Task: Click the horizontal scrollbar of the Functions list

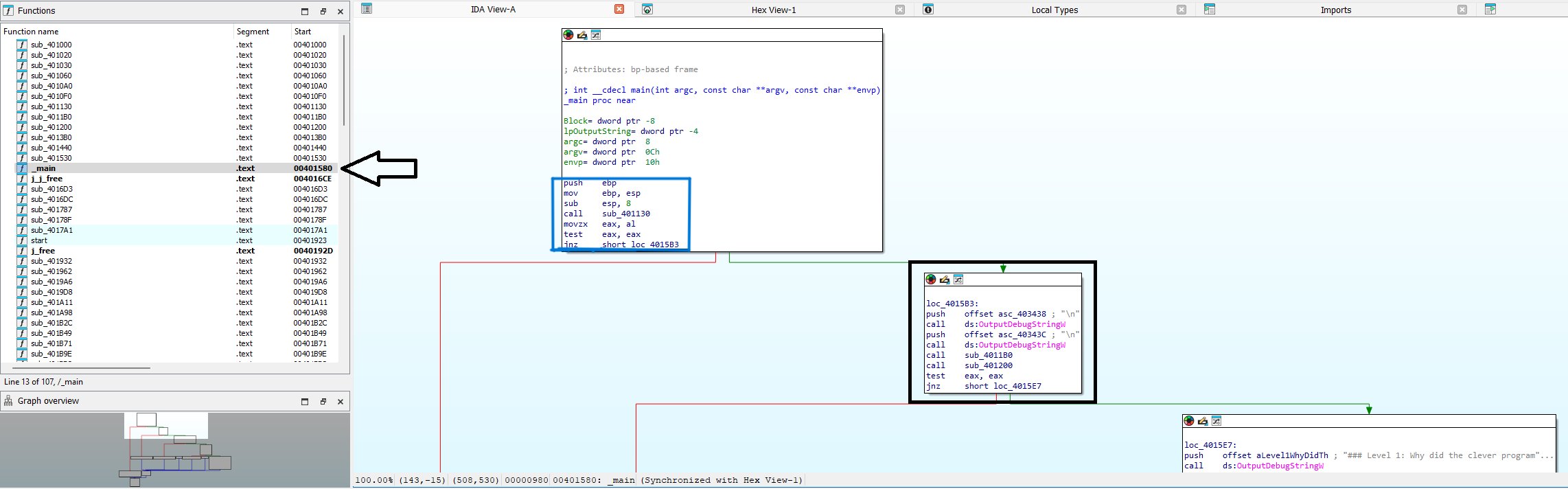Action: [x=81, y=367]
